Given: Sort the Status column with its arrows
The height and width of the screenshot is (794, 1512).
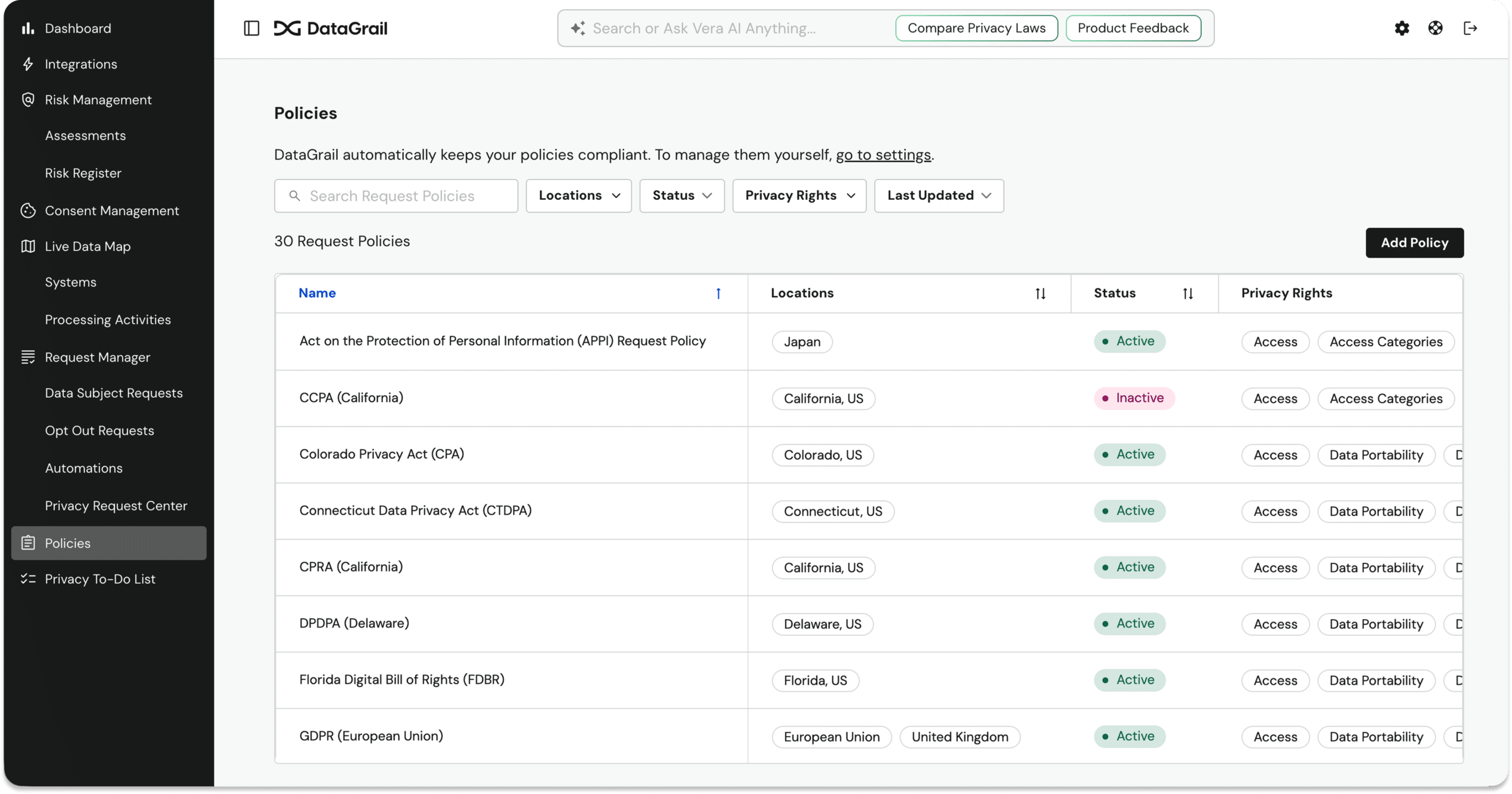Looking at the screenshot, I should pos(1188,293).
